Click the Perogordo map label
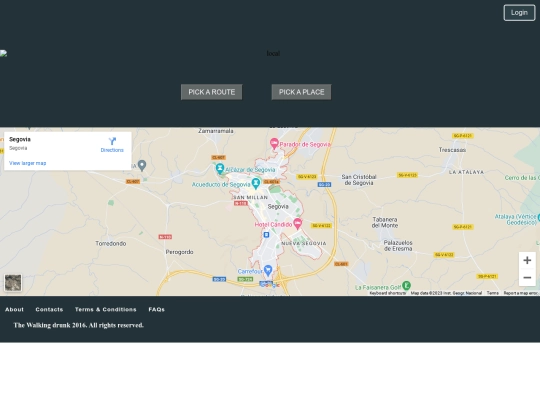Screen dimensions: 540x405 pos(179,252)
